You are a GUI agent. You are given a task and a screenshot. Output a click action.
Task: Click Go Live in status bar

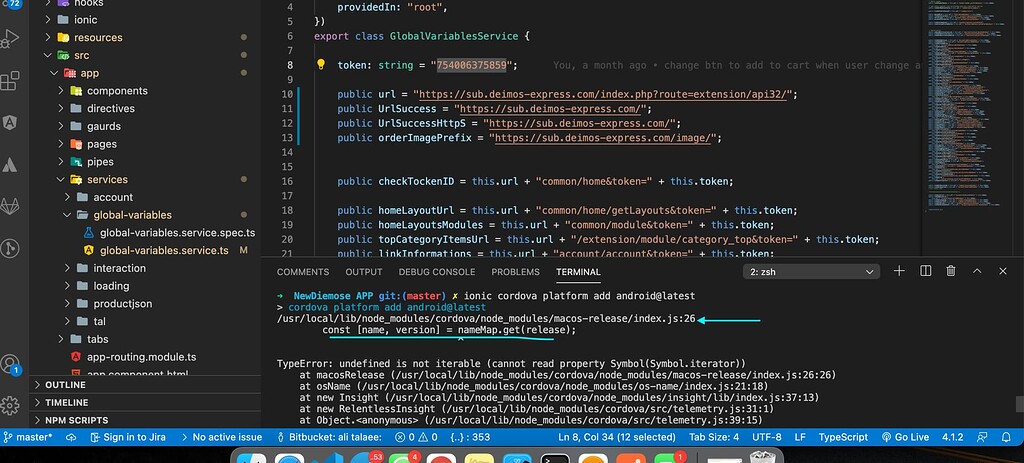point(905,437)
